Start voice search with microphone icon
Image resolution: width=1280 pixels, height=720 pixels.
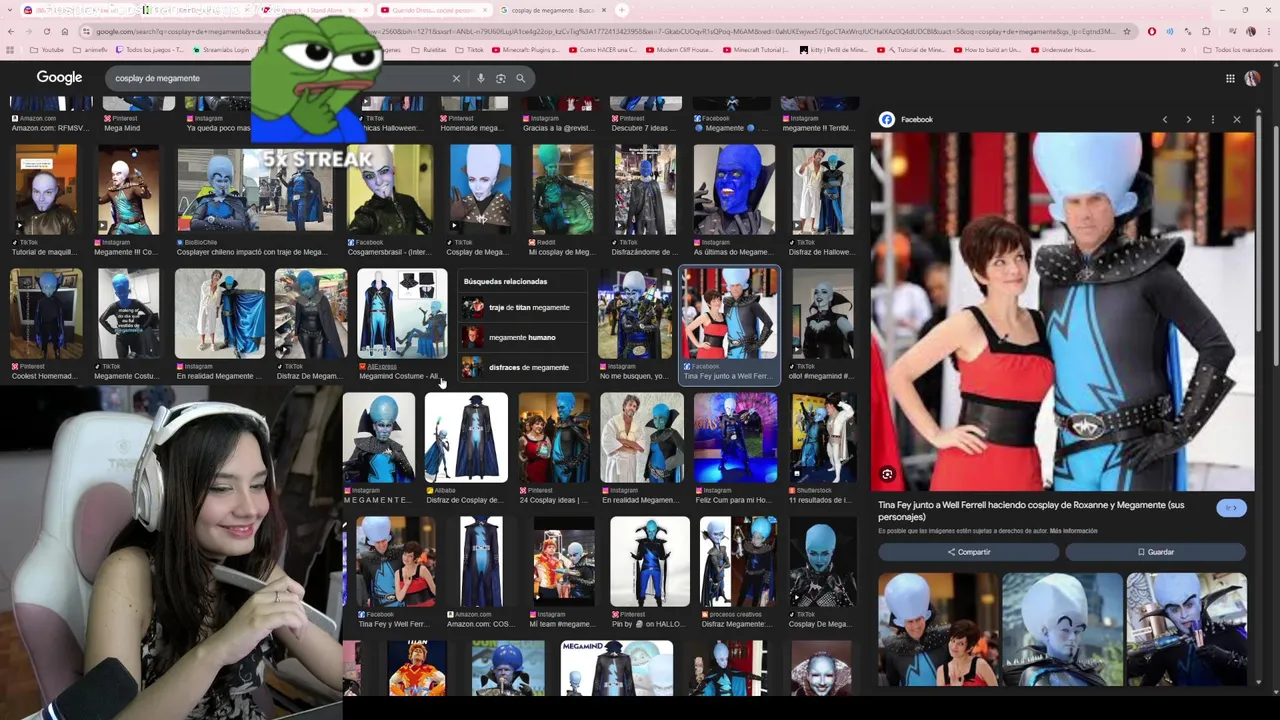(480, 78)
